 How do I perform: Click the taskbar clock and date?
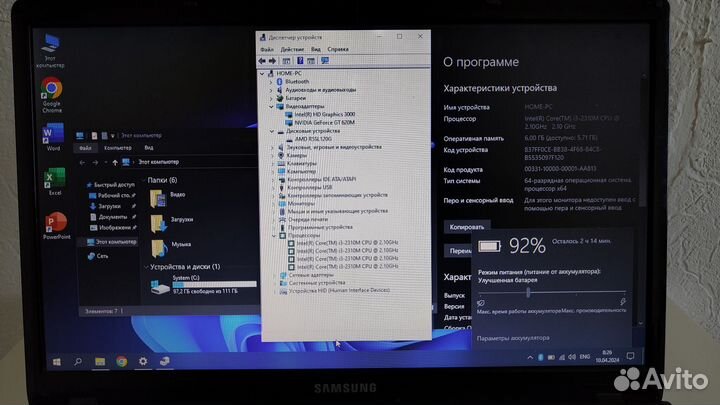coord(607,356)
